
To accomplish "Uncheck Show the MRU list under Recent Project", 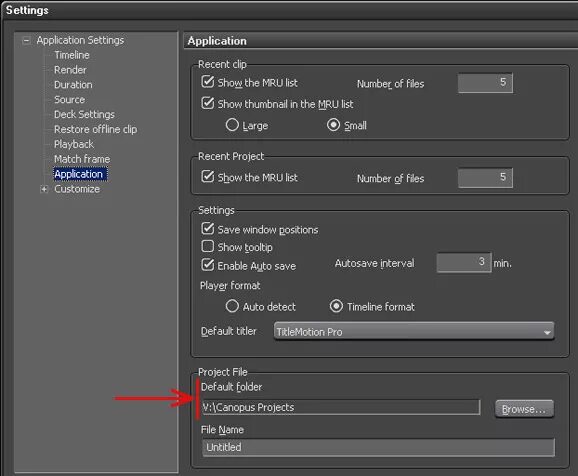I will pyautogui.click(x=208, y=177).
